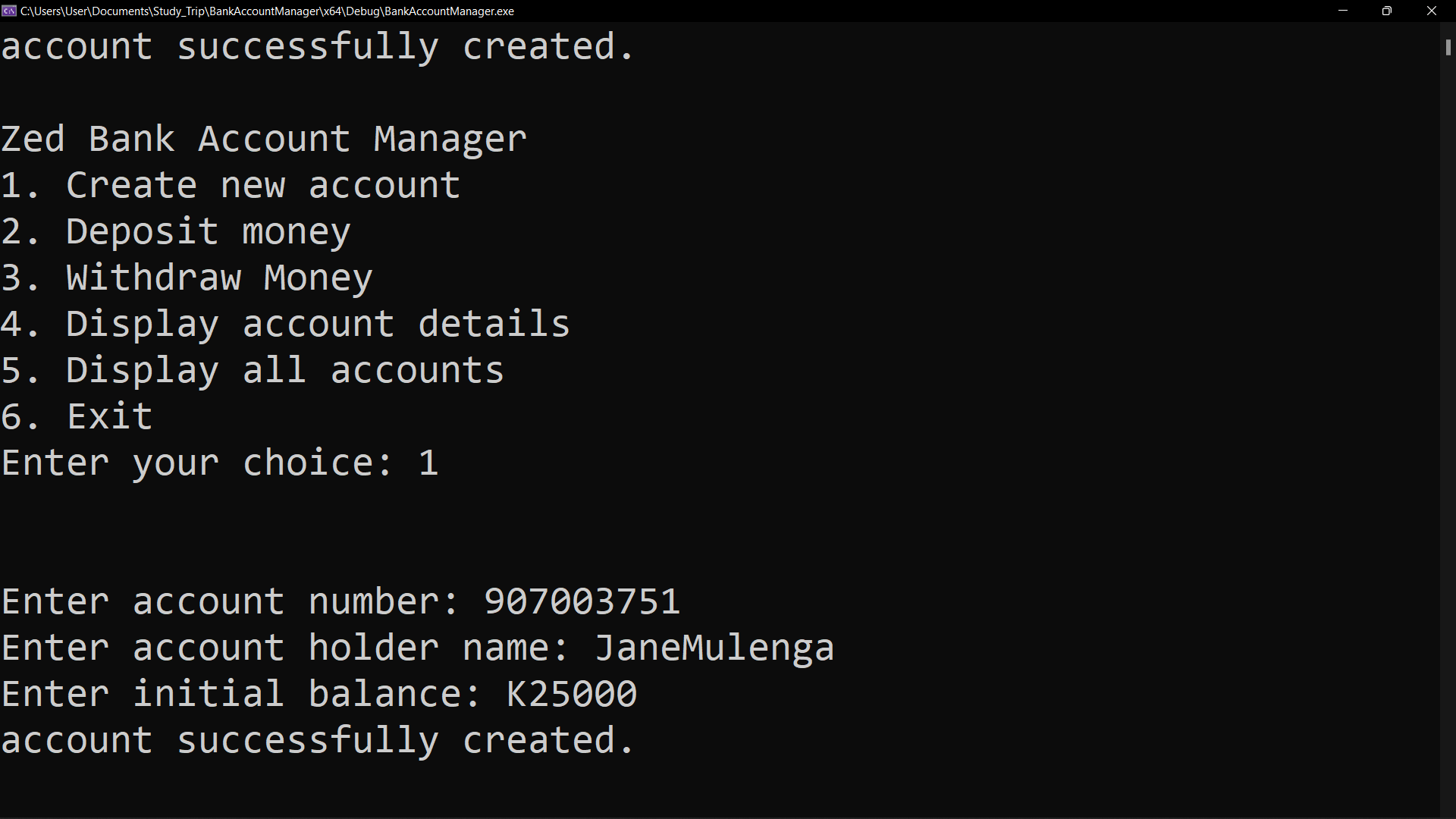Close the BankAccountManager.exe window
This screenshot has height=819, width=1456.
pyautogui.click(x=1432, y=11)
